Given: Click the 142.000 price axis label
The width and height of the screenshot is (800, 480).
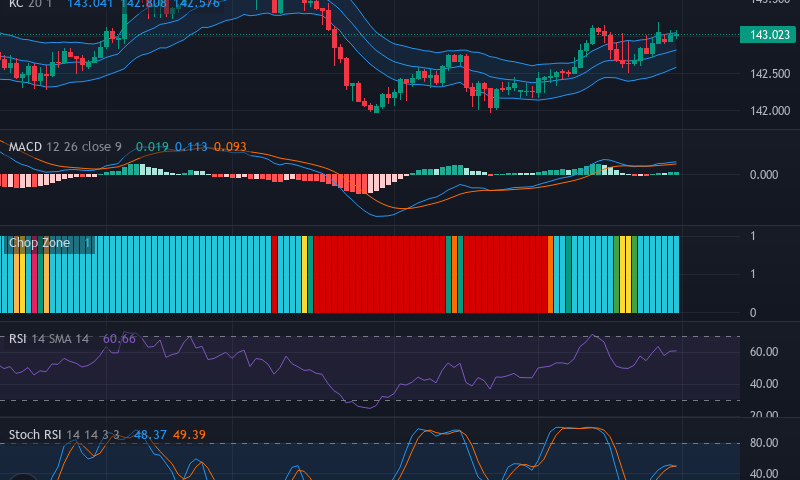Looking at the screenshot, I should coord(770,111).
